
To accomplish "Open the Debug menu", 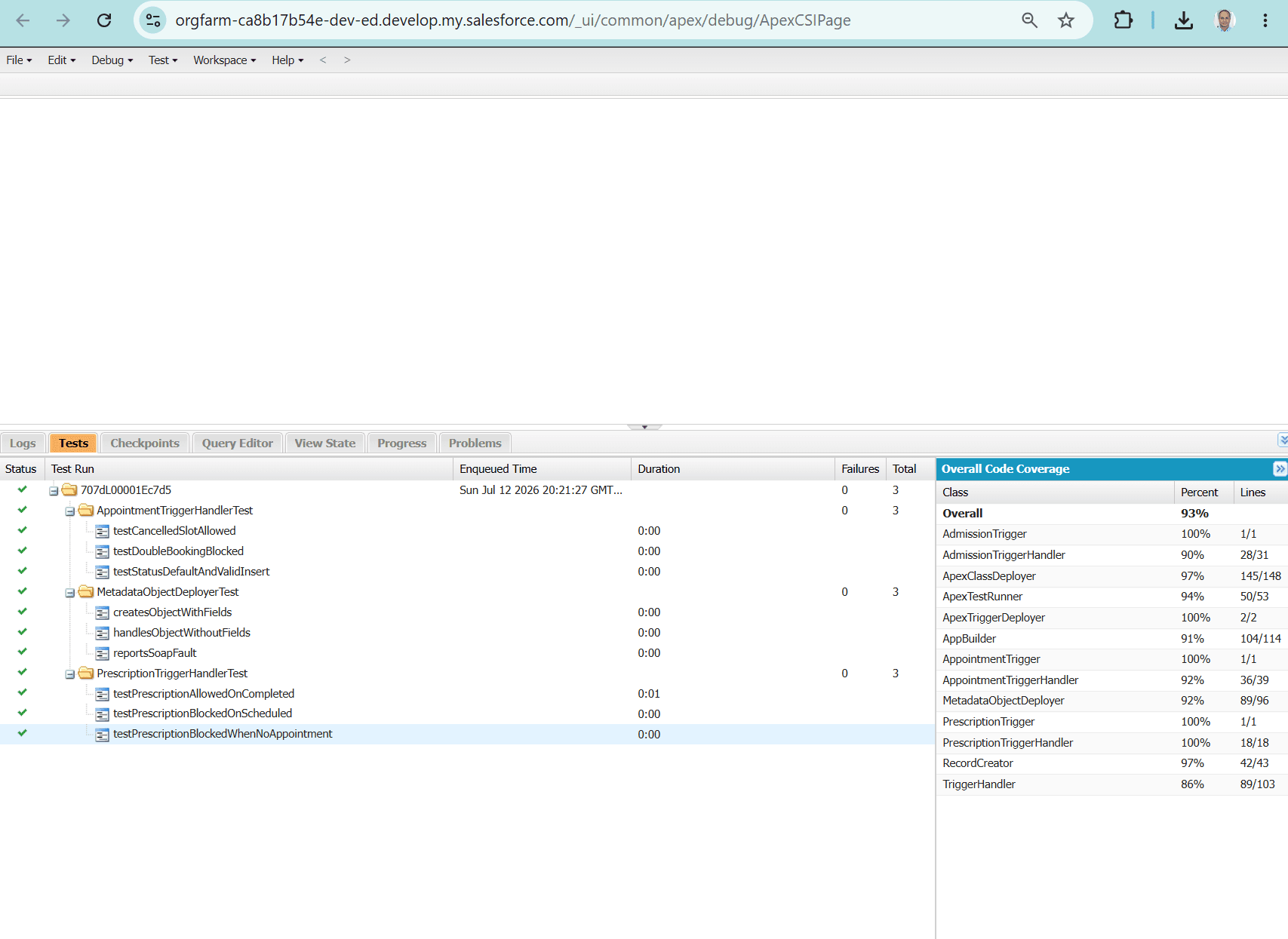I will (x=112, y=60).
